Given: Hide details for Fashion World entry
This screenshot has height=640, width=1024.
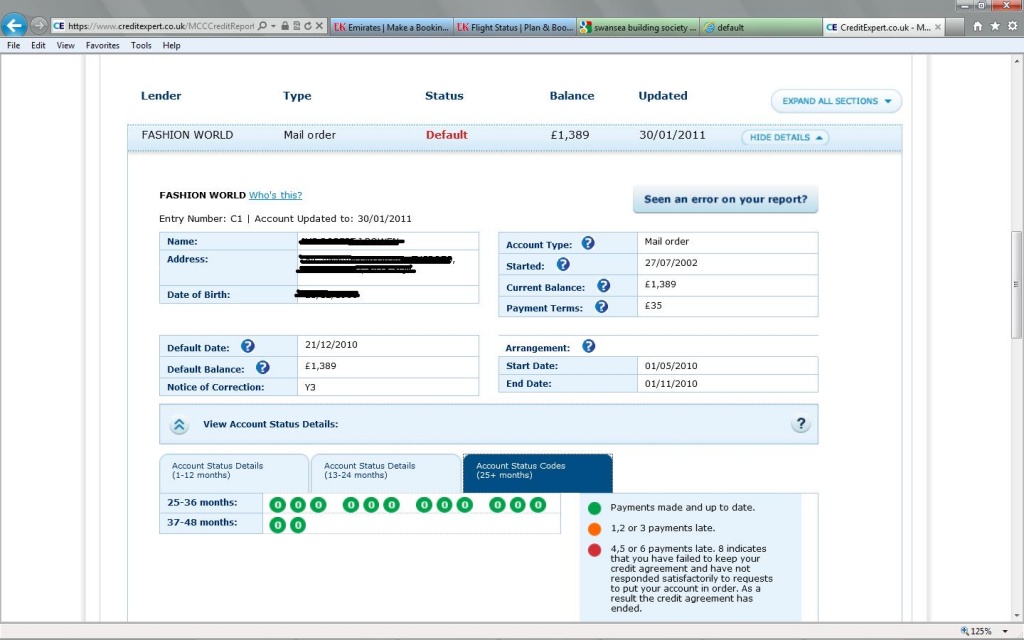Looking at the screenshot, I should (x=785, y=137).
